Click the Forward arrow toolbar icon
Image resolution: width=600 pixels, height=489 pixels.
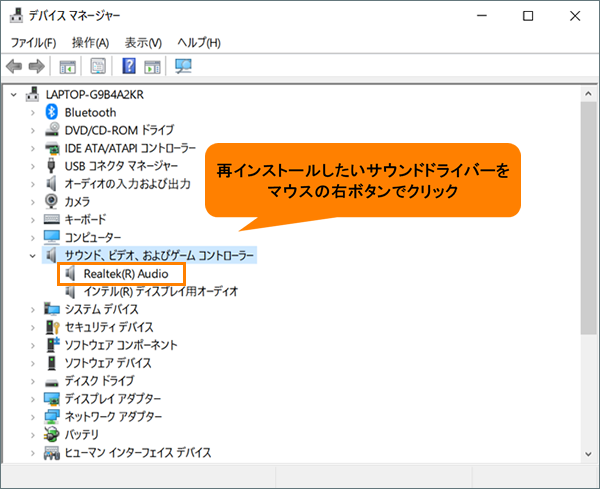[x=37, y=67]
